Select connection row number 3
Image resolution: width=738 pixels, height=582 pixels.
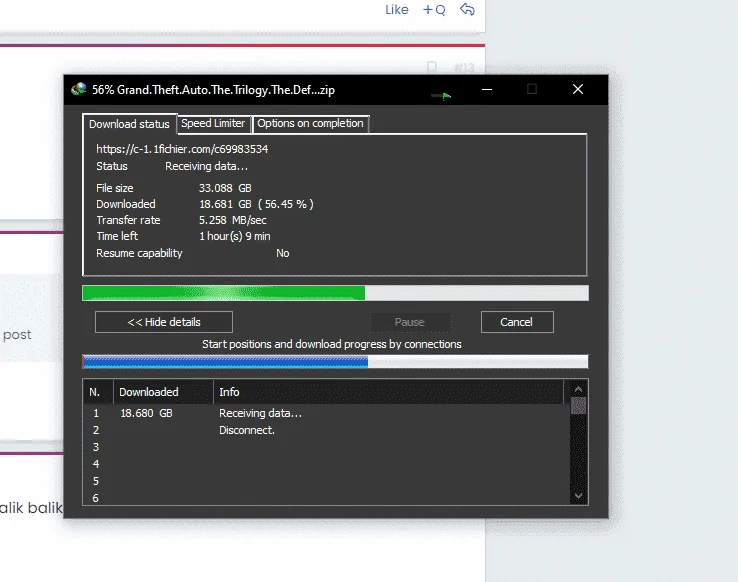[327, 447]
